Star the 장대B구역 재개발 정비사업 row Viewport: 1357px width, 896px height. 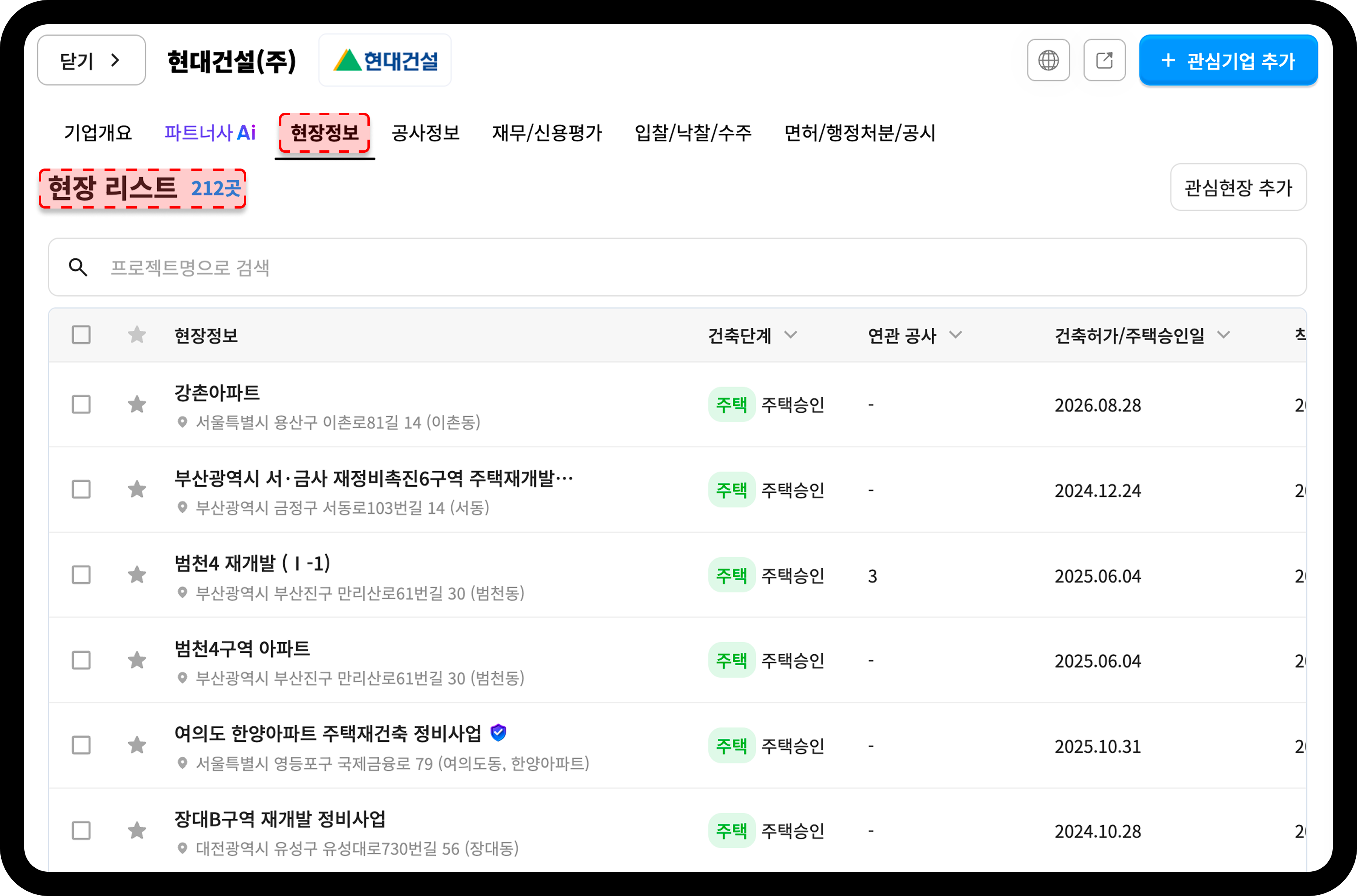[x=137, y=830]
